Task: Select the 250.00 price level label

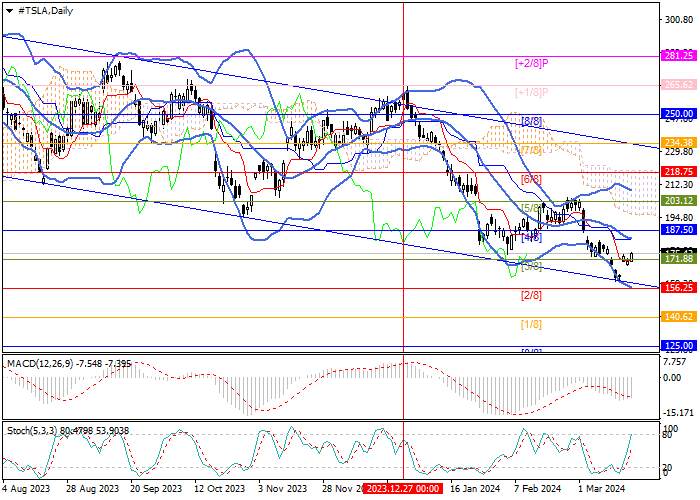Action: 678,114
